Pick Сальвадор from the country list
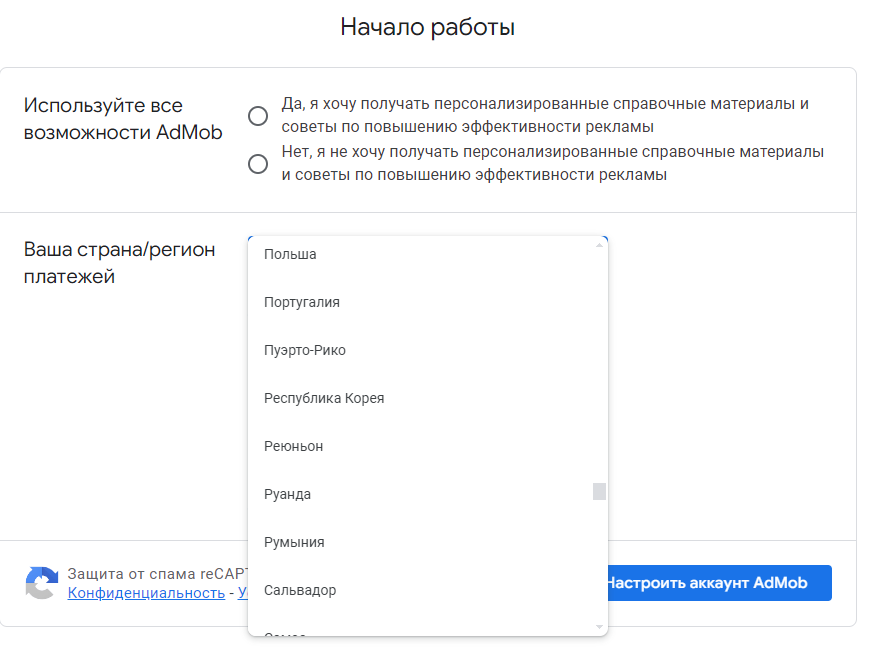The image size is (880, 660). click(300, 590)
